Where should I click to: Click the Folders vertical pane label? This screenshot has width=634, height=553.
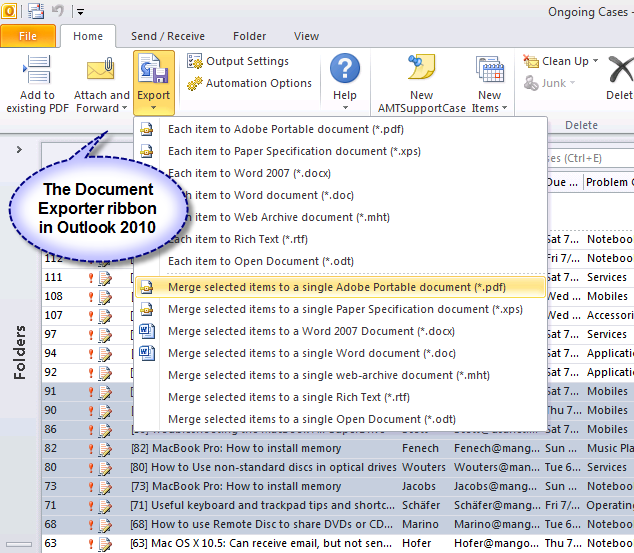pos(19,352)
